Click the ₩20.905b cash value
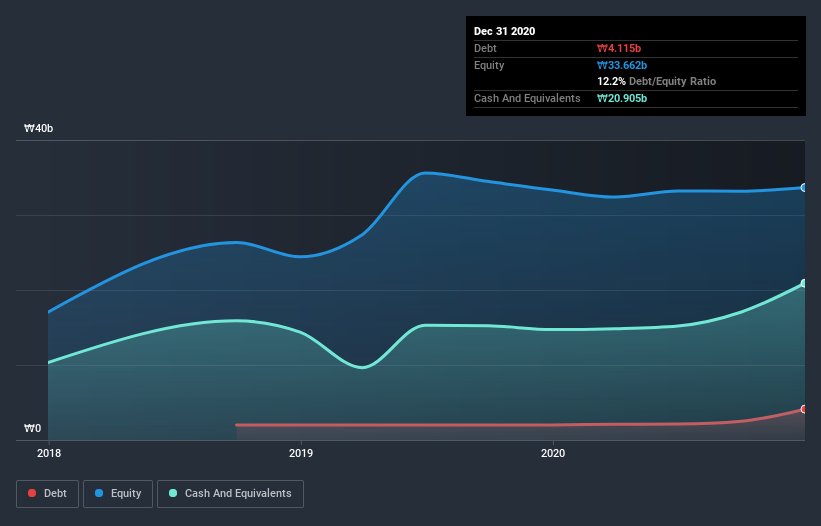821x526 pixels. pyautogui.click(x=622, y=98)
